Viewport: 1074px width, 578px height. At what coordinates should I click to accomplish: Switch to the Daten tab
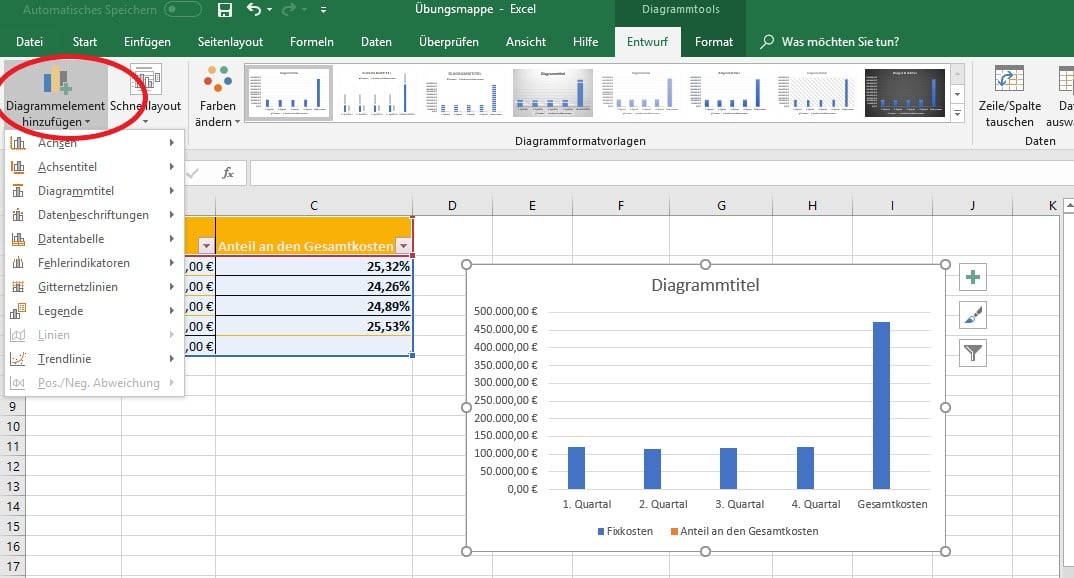point(376,42)
